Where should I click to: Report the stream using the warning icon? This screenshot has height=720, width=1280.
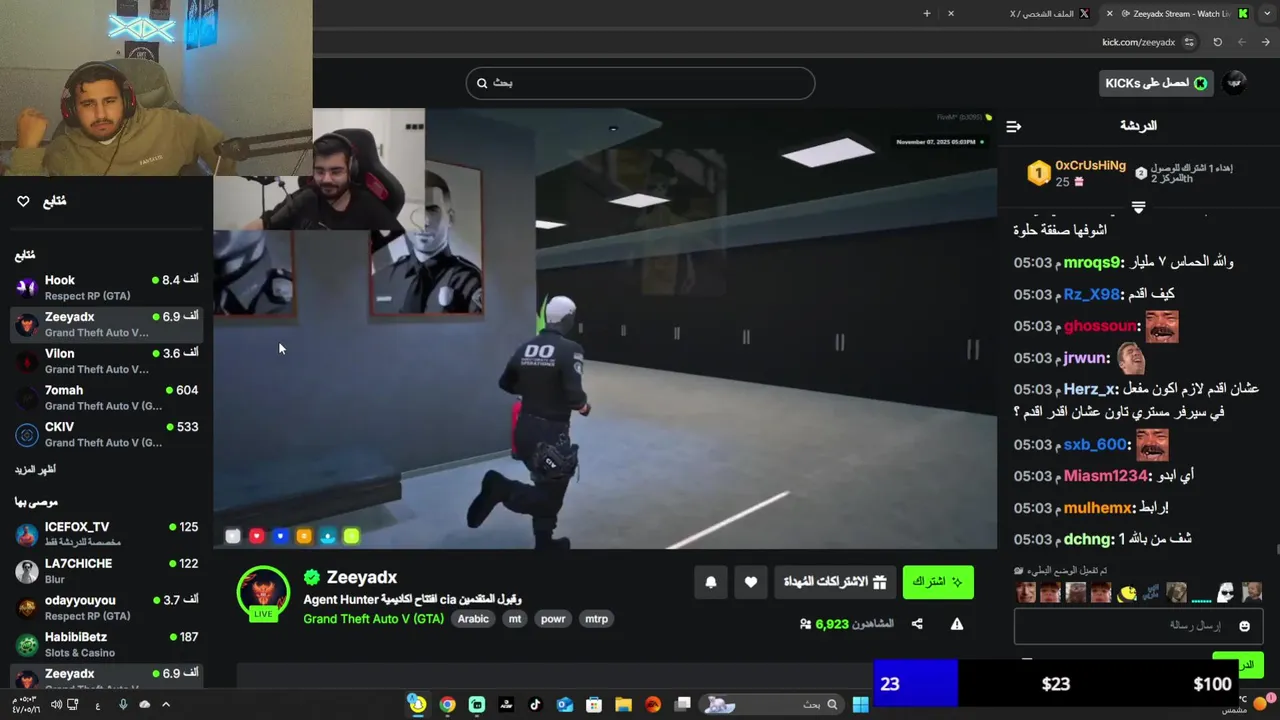(957, 624)
